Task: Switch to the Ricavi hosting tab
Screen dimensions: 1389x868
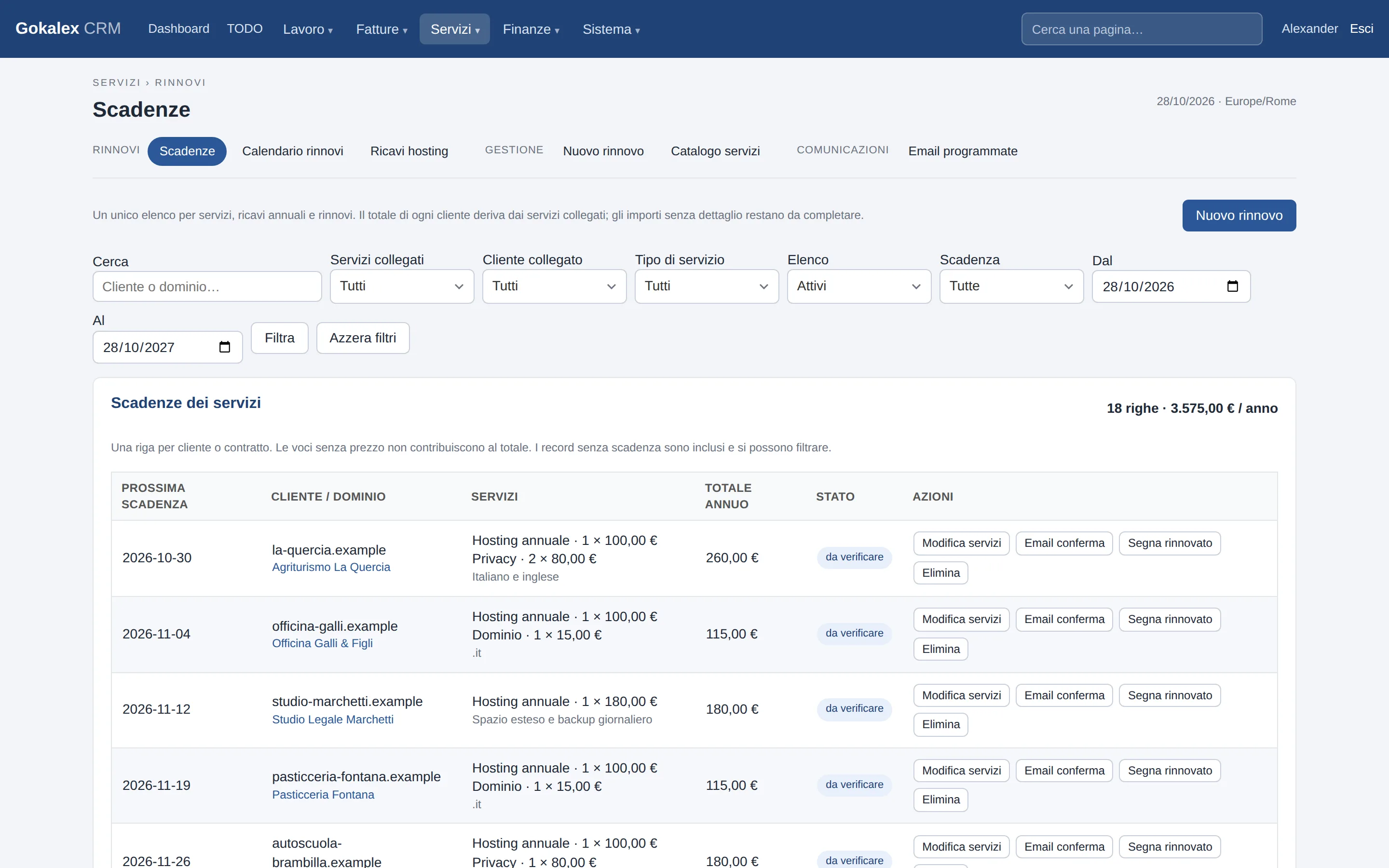Action: point(409,151)
